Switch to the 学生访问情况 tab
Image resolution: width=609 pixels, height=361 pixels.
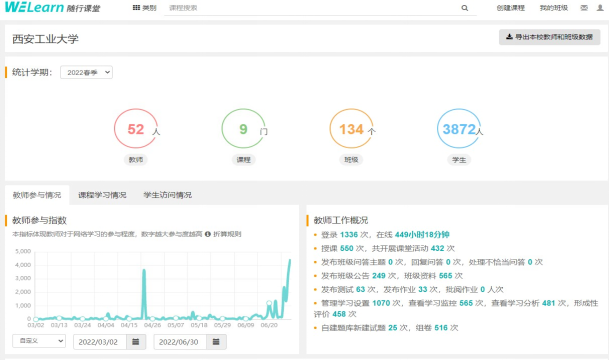(167, 195)
